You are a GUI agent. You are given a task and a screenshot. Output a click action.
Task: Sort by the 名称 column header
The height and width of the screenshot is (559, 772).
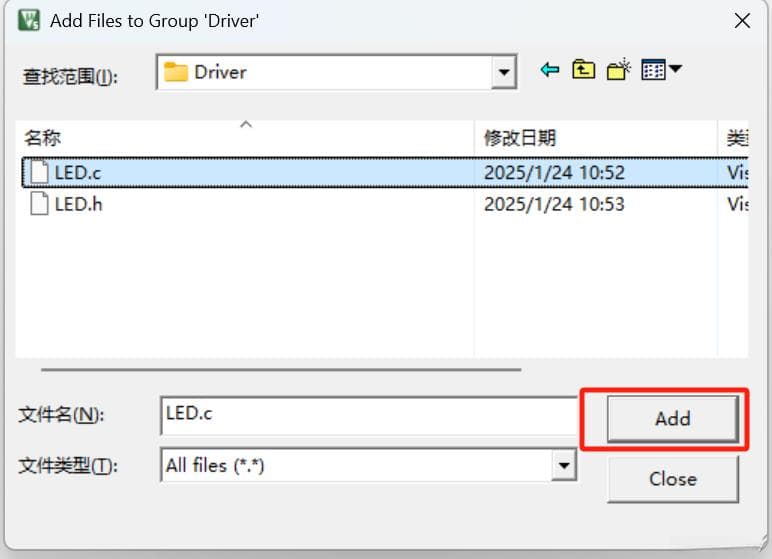click(x=245, y=137)
